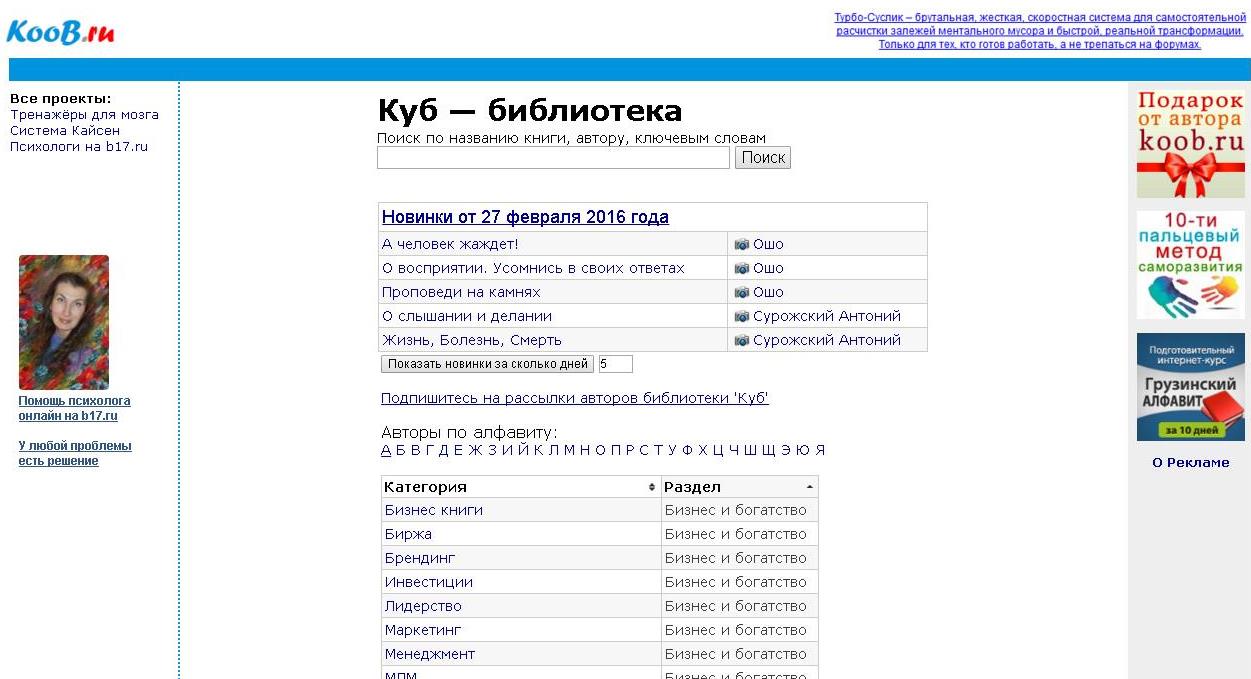Click the KooB.ru logo
This screenshot has width=1251, height=679.
point(61,32)
